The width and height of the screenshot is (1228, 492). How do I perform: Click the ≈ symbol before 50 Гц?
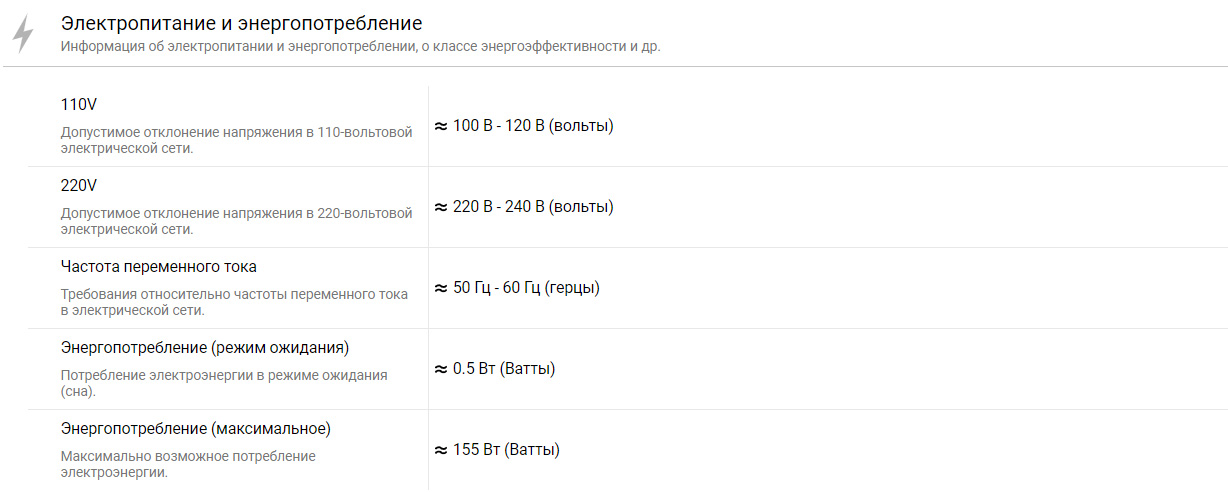pyautogui.click(x=440, y=289)
